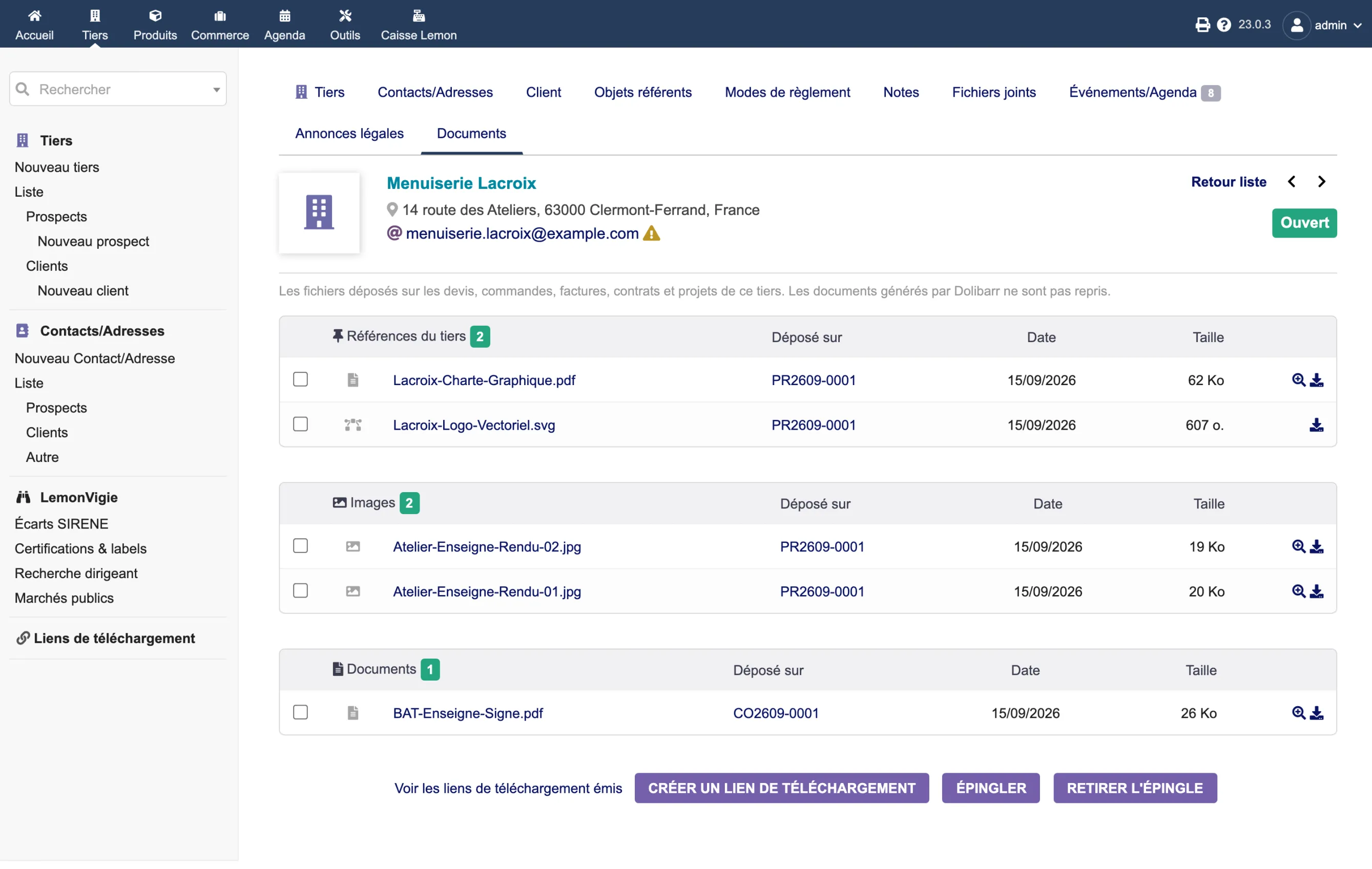Select the Atelier-Enseigne-Rendu-01.jpg checkbox
The height and width of the screenshot is (869, 1372).
pyautogui.click(x=300, y=590)
